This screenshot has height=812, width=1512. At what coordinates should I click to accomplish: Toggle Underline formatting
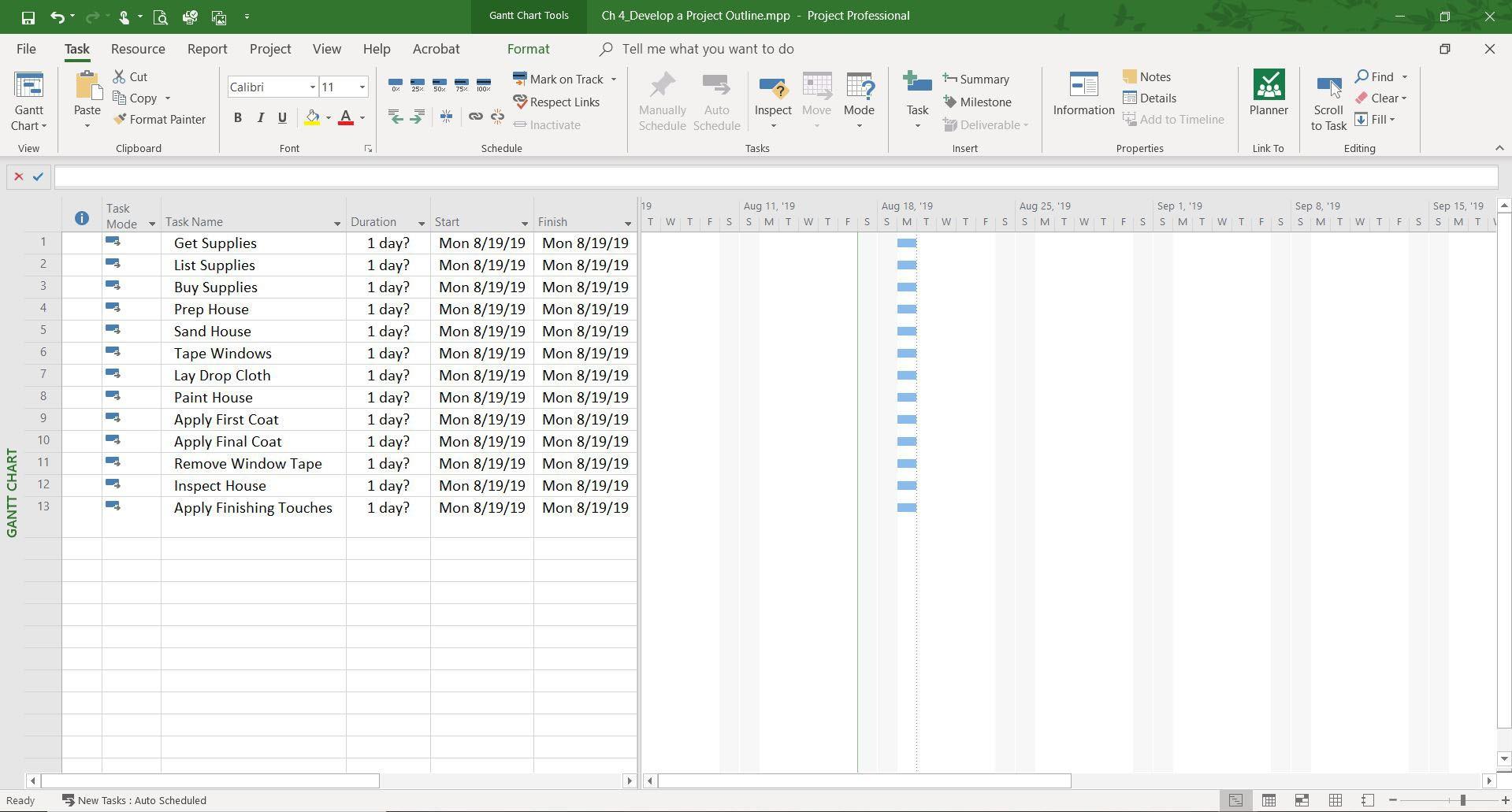tap(282, 118)
